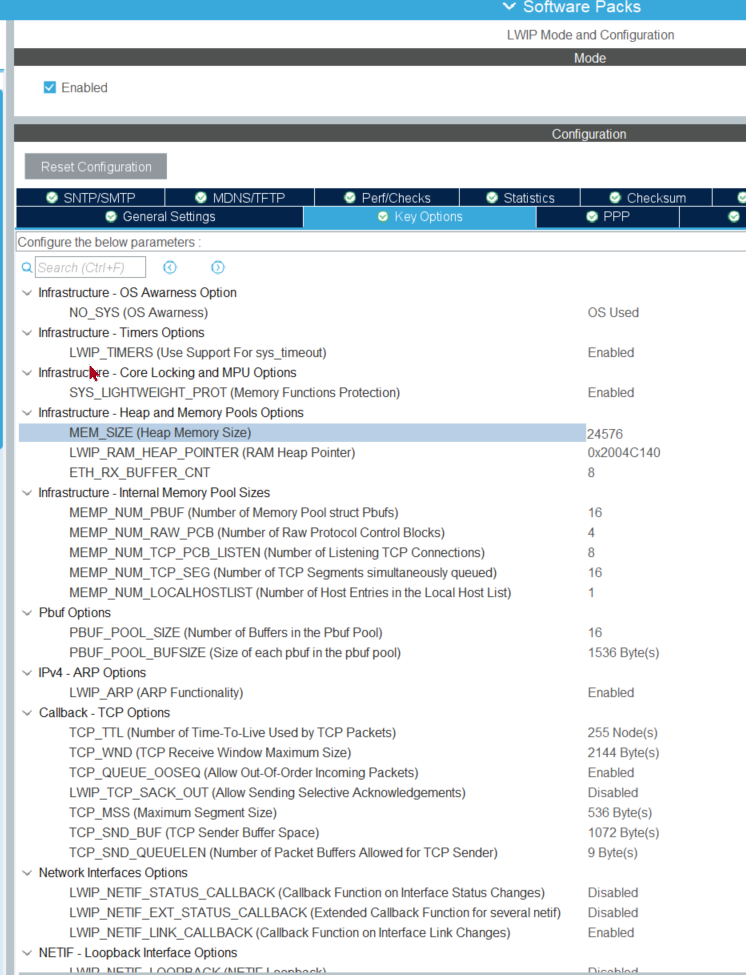Collapse Callback - TCP Options group
Viewport: 746px width, 975px height.
(27, 713)
